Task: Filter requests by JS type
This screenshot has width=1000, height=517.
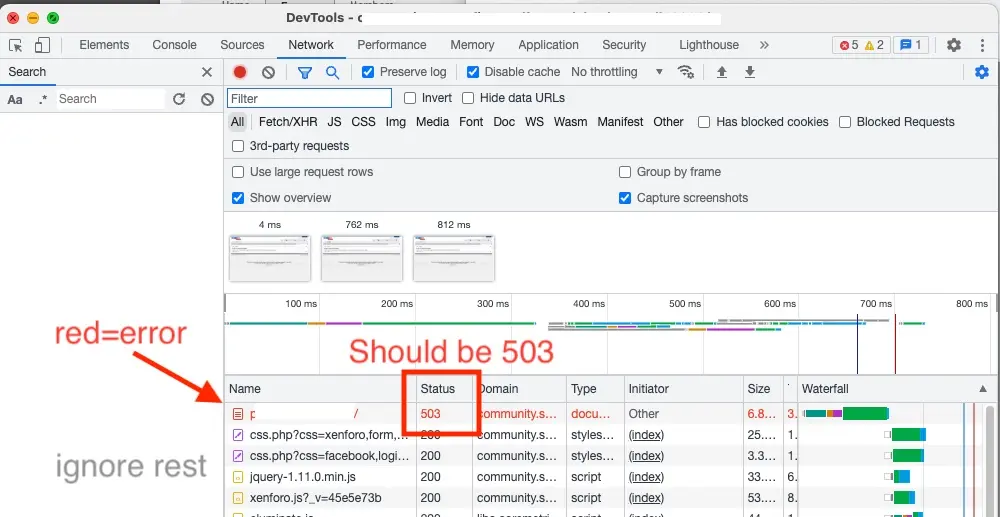Action: pyautogui.click(x=335, y=122)
